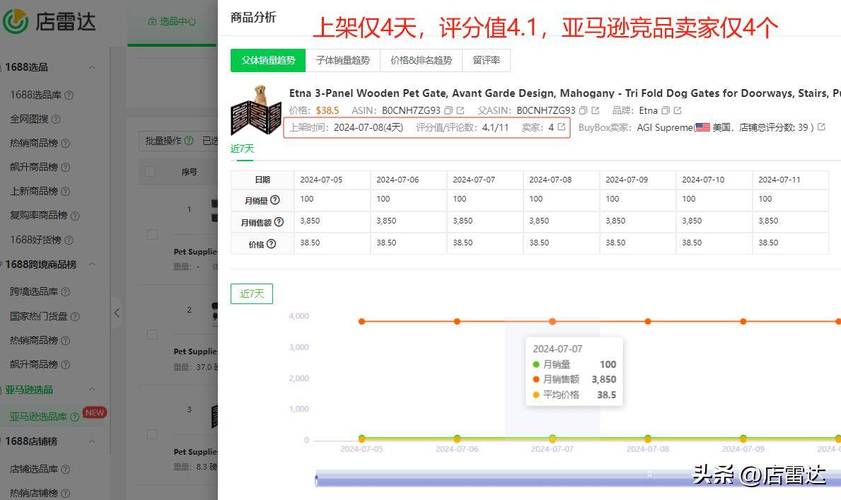841x500 pixels.
Task: Show the 月销售额 help tooltip icon
Action: (279, 222)
